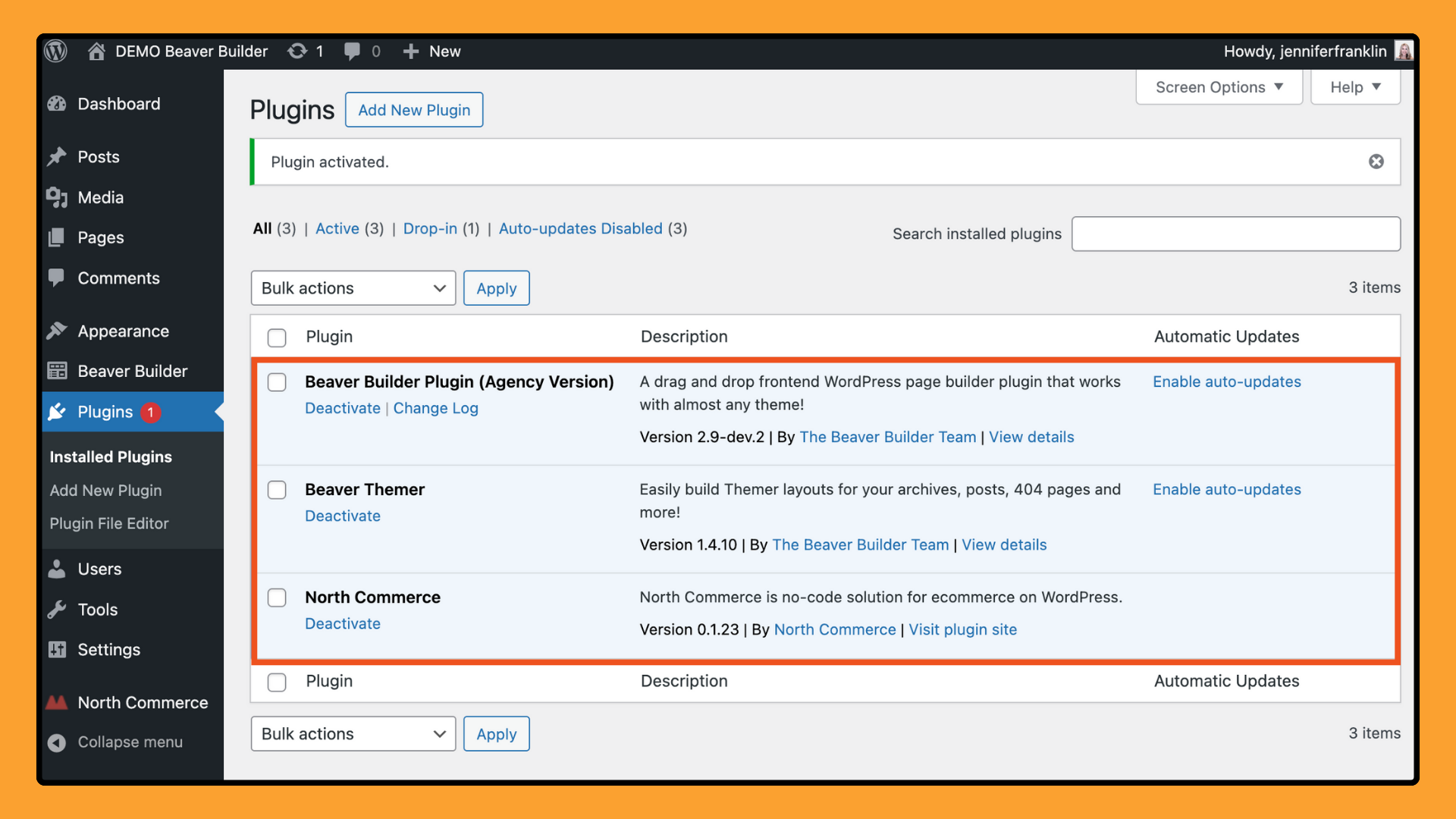Click the red update badge on Plugins
The height and width of the screenshot is (819, 1456).
click(150, 413)
